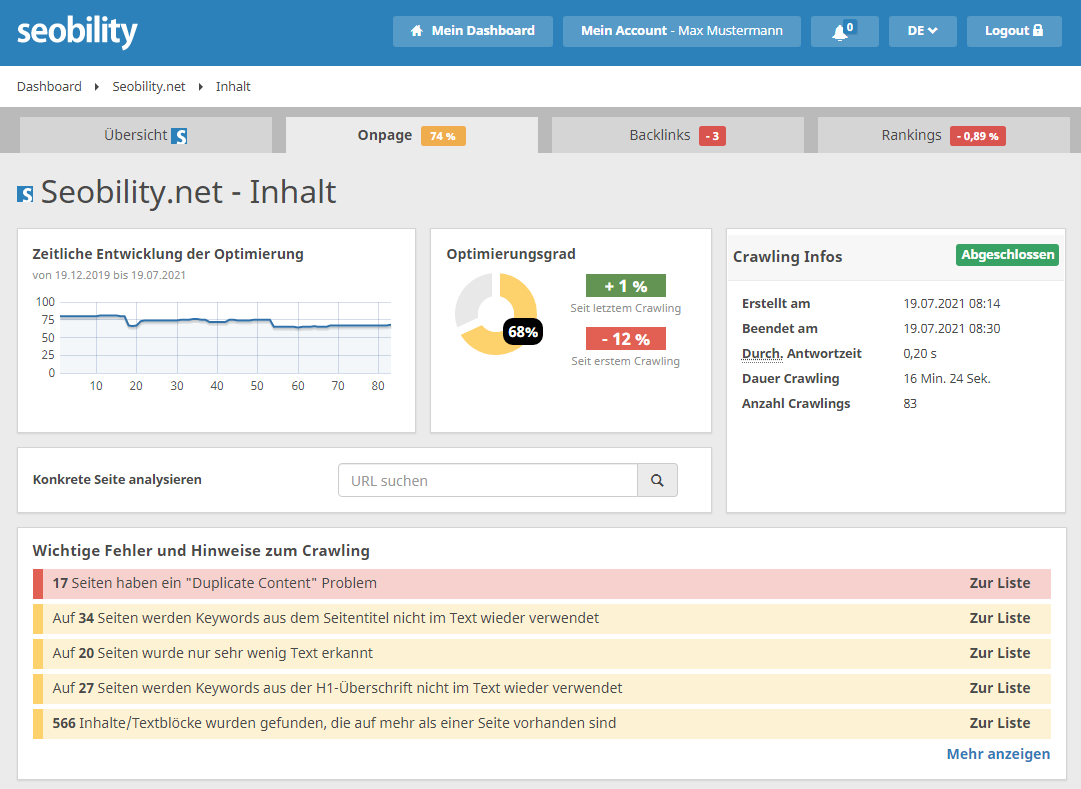1081x789 pixels.
Task: Click the Seobility.net breadcrumb
Action: coord(149,86)
